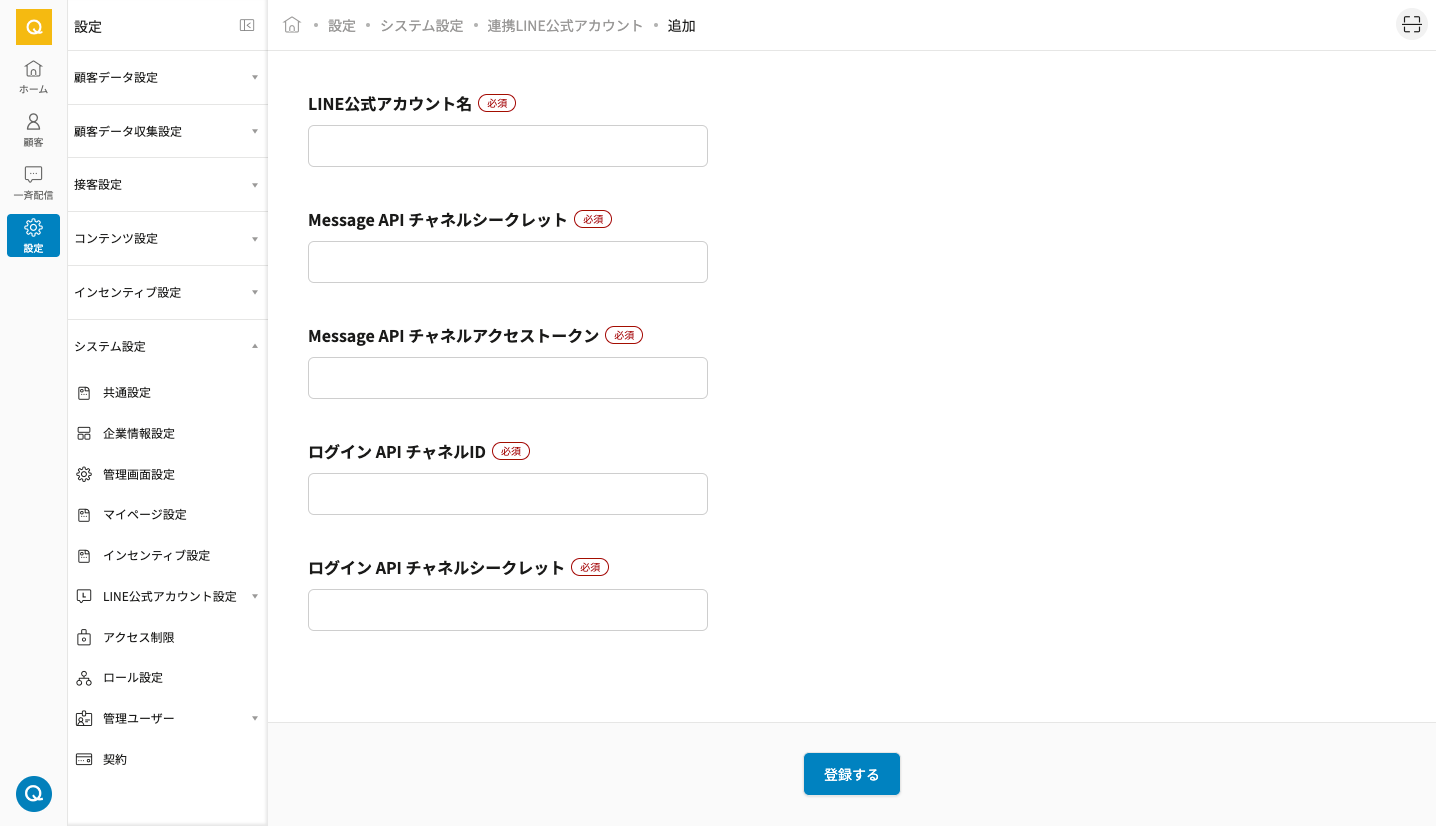Click the Home icon in left rail
1436x826 pixels.
[33, 76]
